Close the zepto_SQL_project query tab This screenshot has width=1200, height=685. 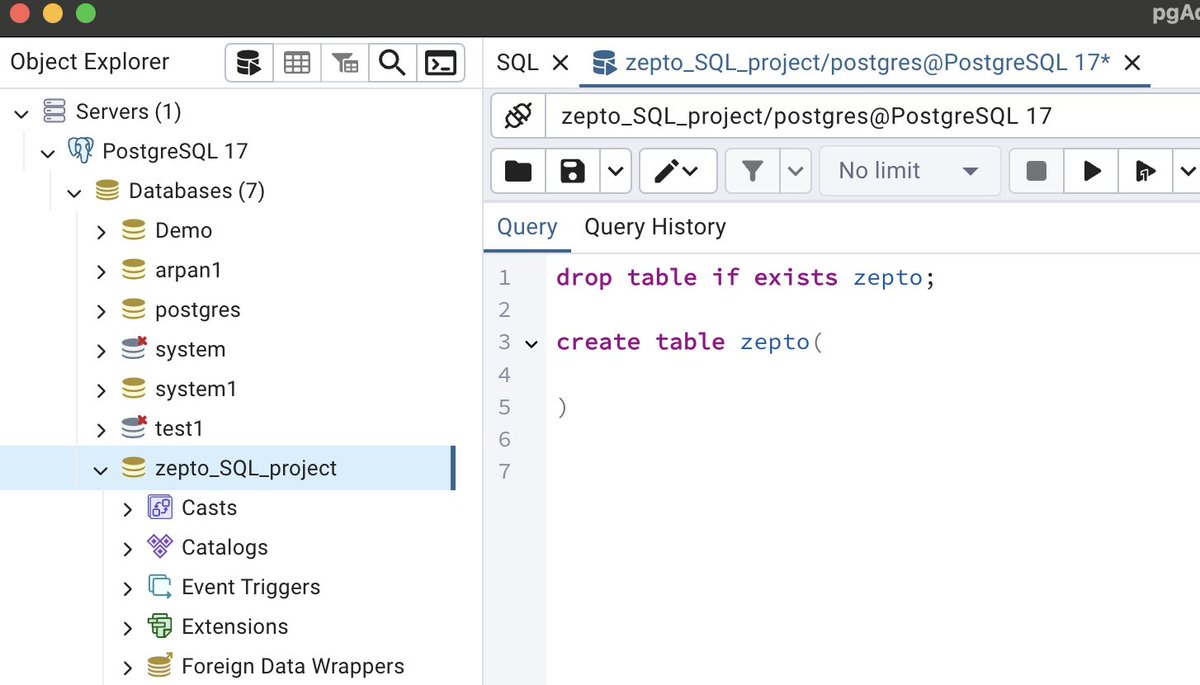pyautogui.click(x=1132, y=63)
